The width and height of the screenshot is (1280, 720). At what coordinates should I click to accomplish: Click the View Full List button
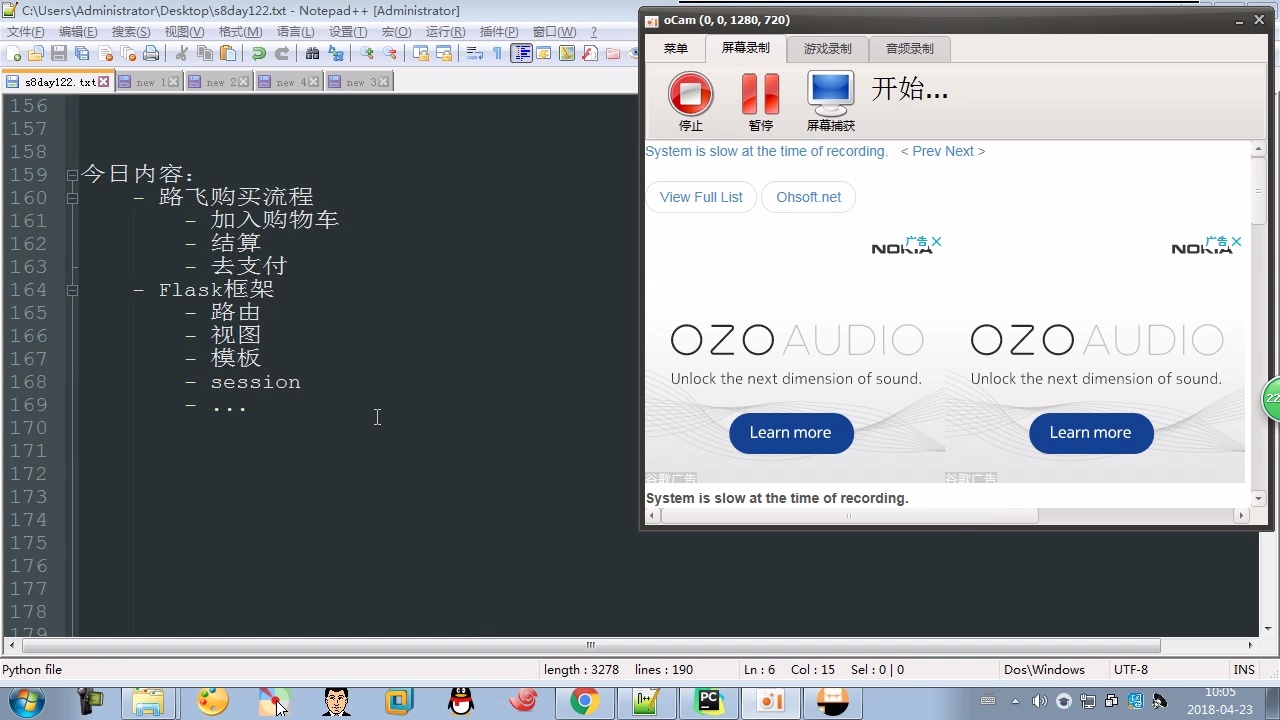701,197
